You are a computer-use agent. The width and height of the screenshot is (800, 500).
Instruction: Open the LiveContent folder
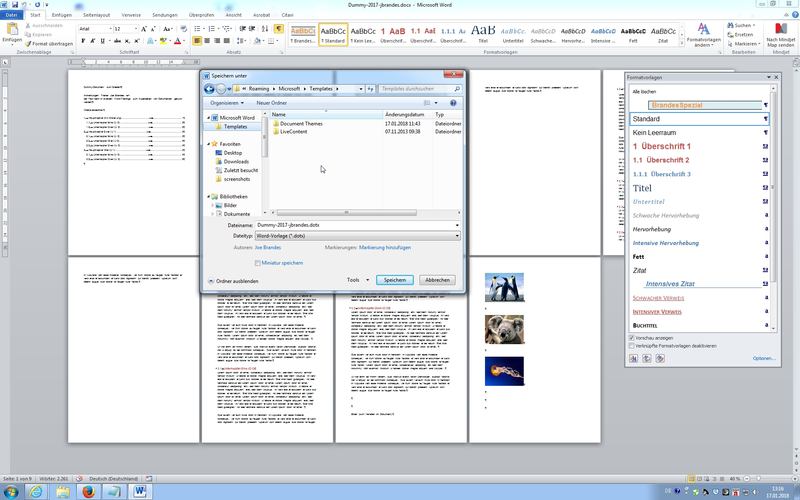(294, 132)
